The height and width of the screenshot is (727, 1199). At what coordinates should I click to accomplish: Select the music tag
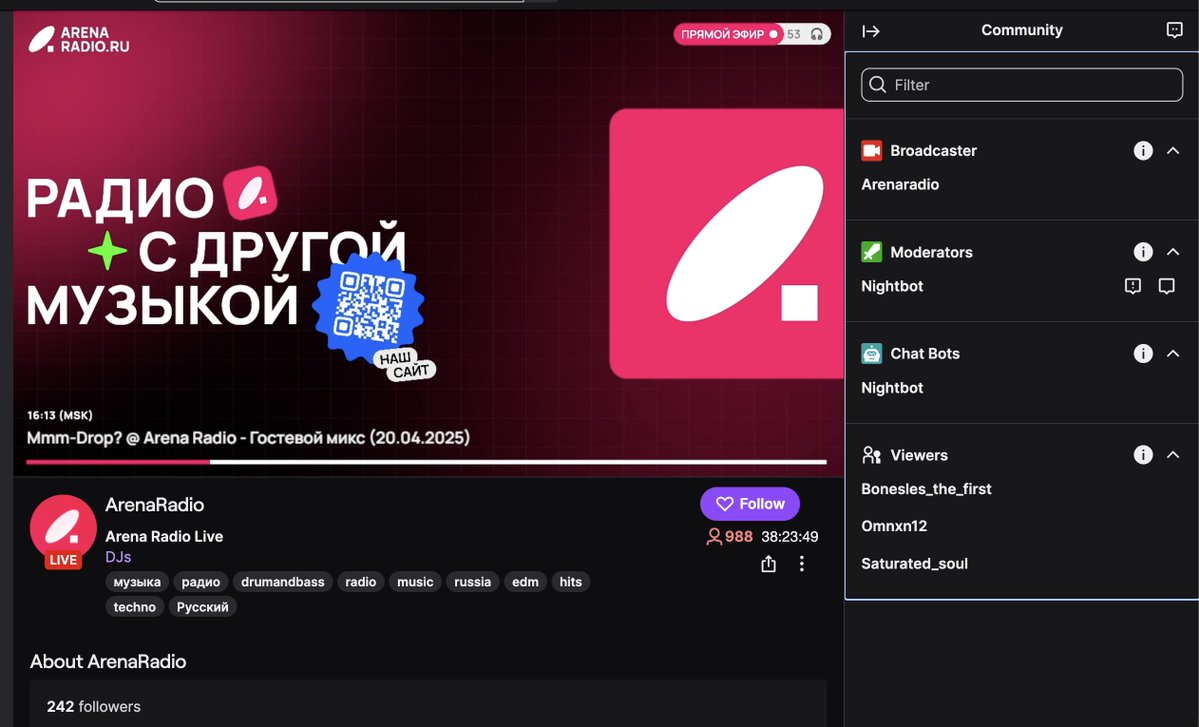click(x=415, y=582)
